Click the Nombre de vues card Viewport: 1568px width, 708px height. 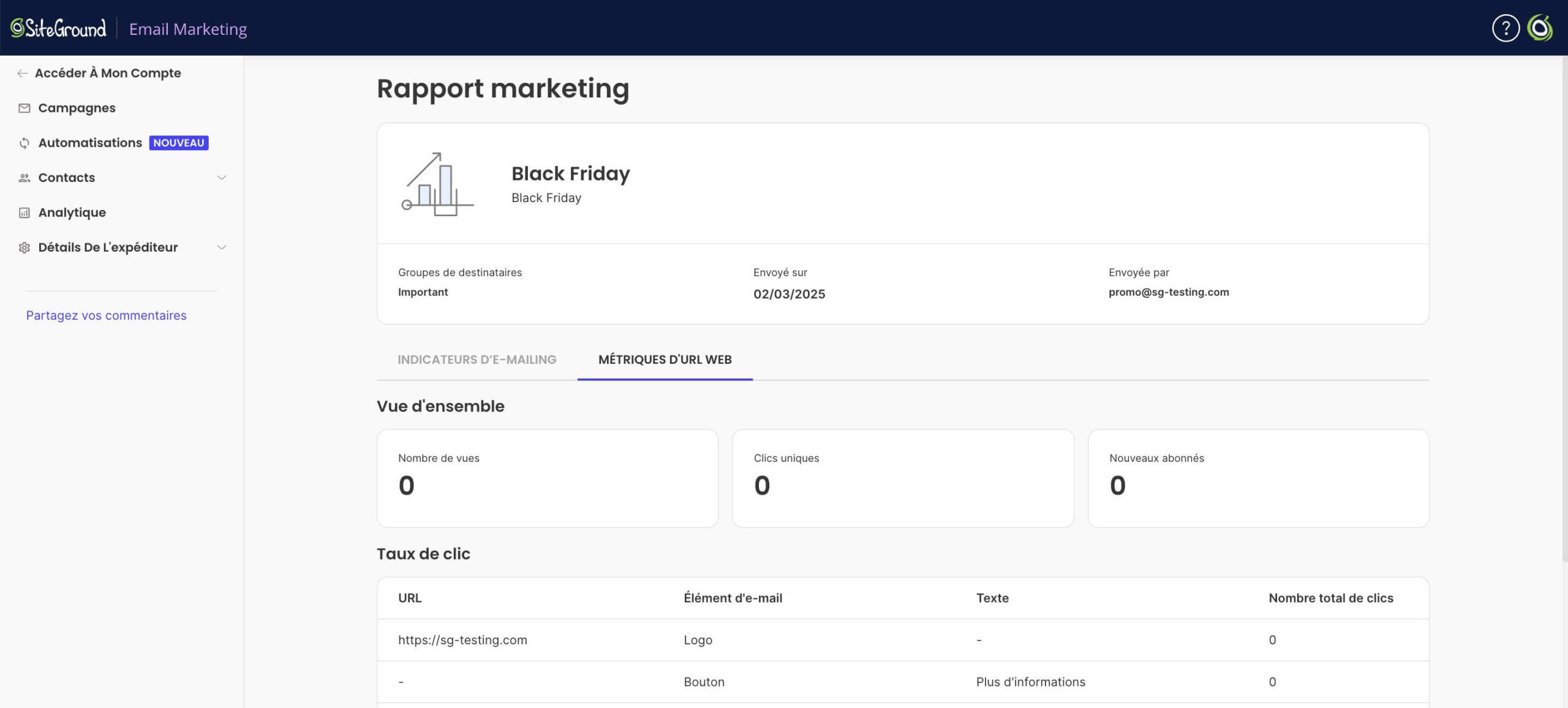548,478
